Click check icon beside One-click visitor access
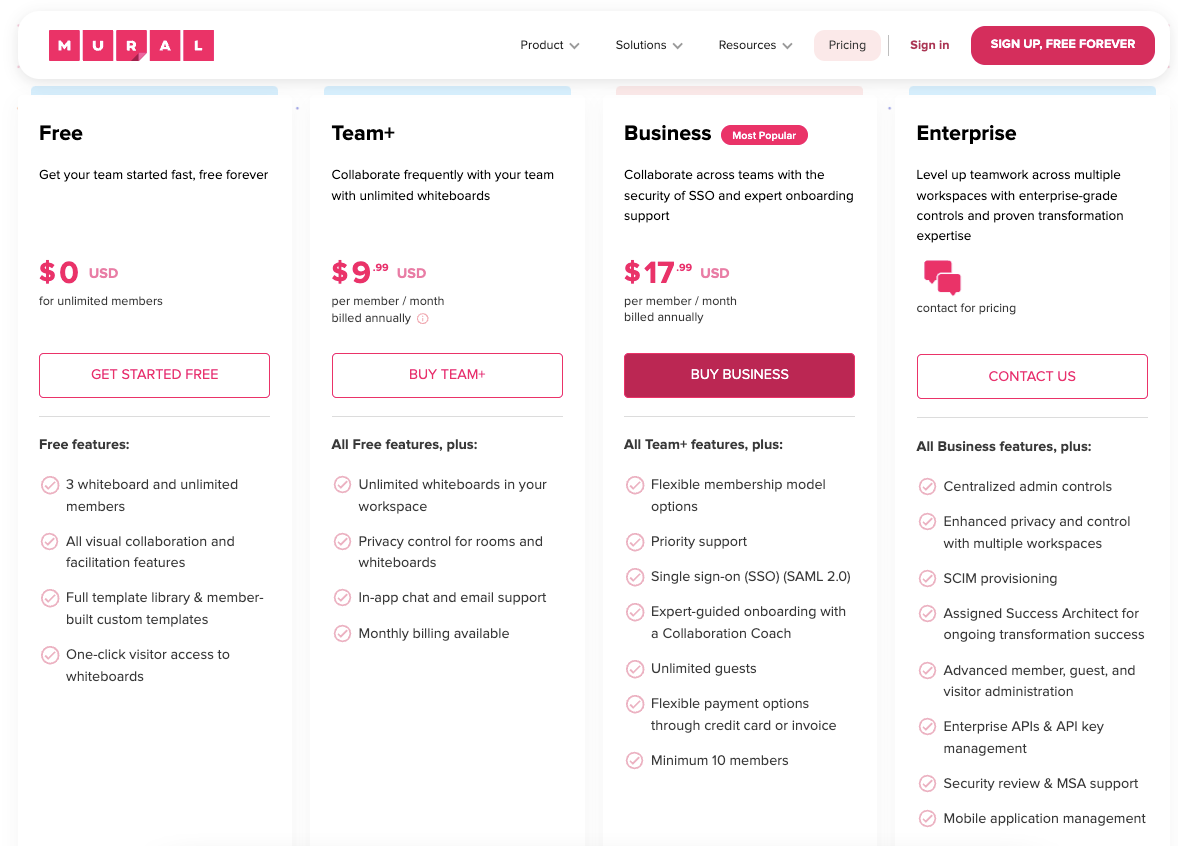Viewport: 1178px width, 846px height. pyautogui.click(x=49, y=655)
